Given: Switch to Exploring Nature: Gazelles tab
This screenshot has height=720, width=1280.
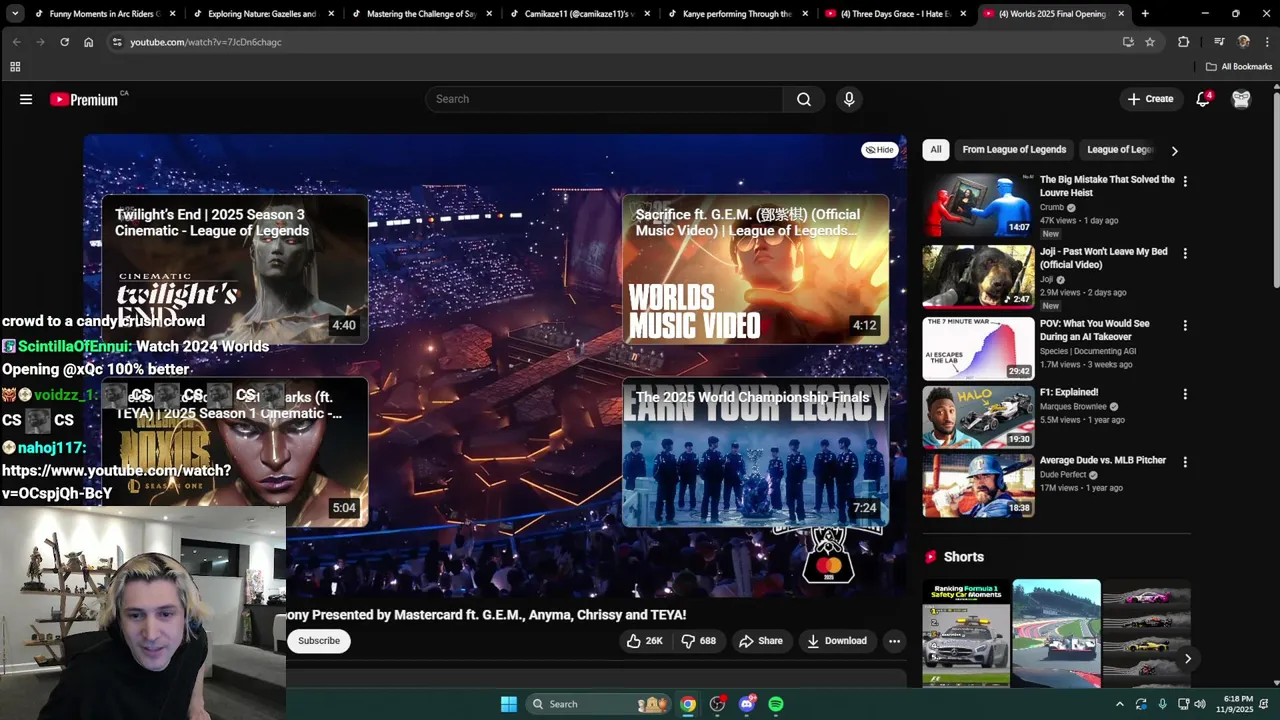Looking at the screenshot, I should point(263,14).
